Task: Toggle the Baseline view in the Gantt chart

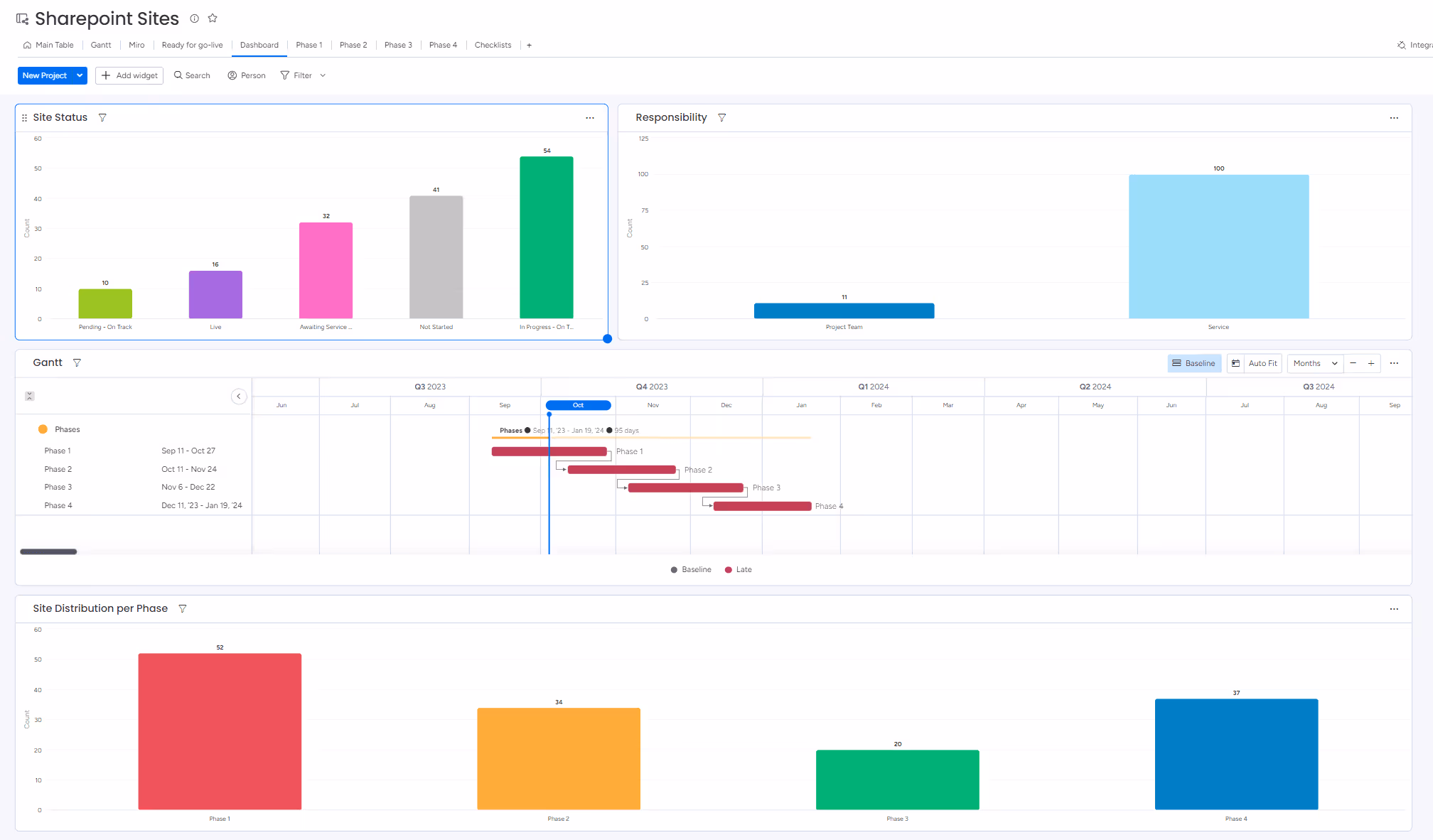Action: coord(1194,363)
